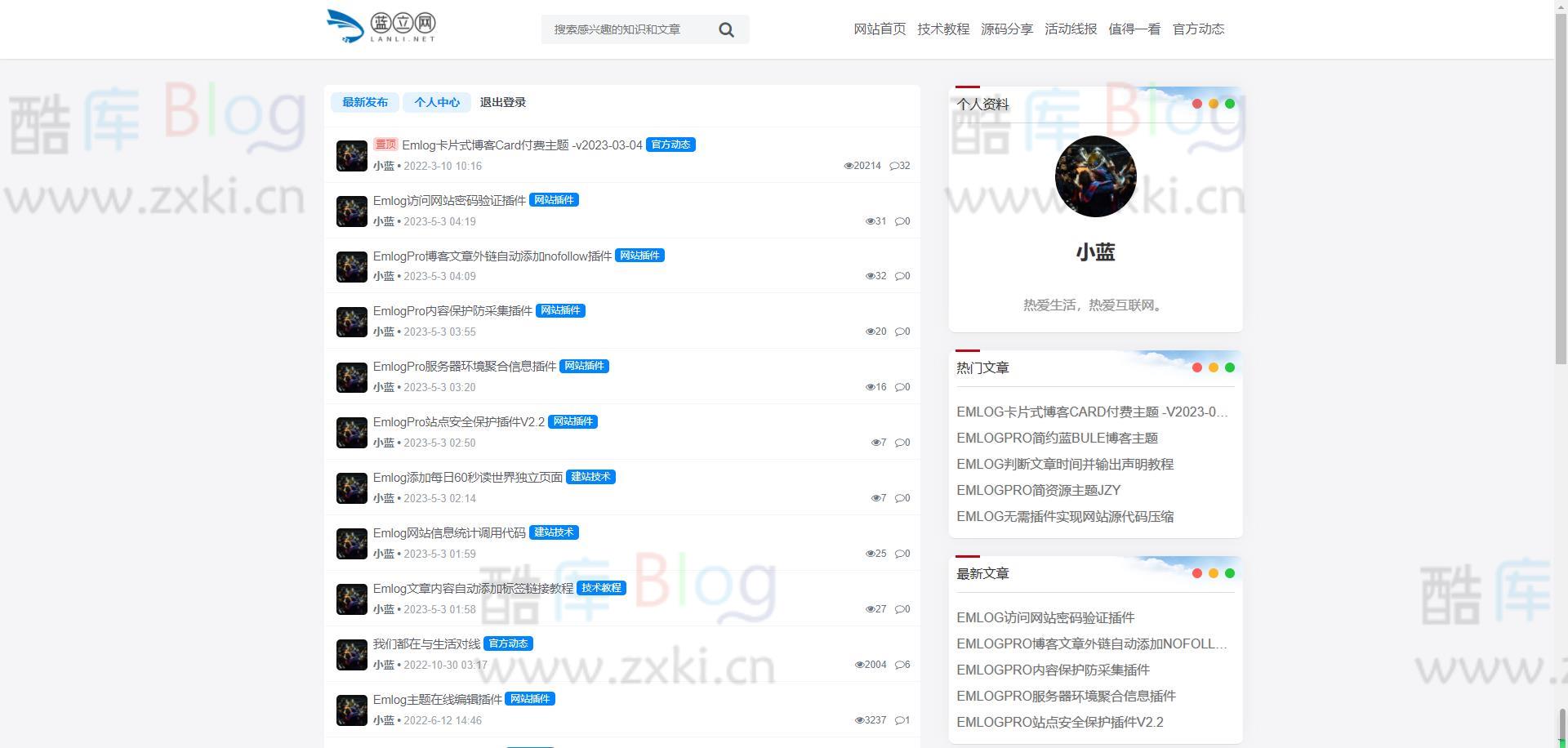The height and width of the screenshot is (748, 1568).
Task: Click the 建站技术 tag on Emlog网站信息统计调用代码
Action: click(553, 532)
